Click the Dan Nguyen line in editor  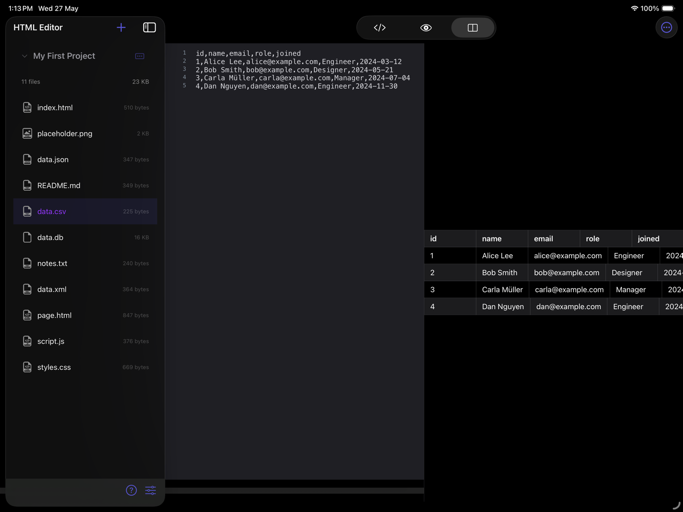tap(296, 86)
